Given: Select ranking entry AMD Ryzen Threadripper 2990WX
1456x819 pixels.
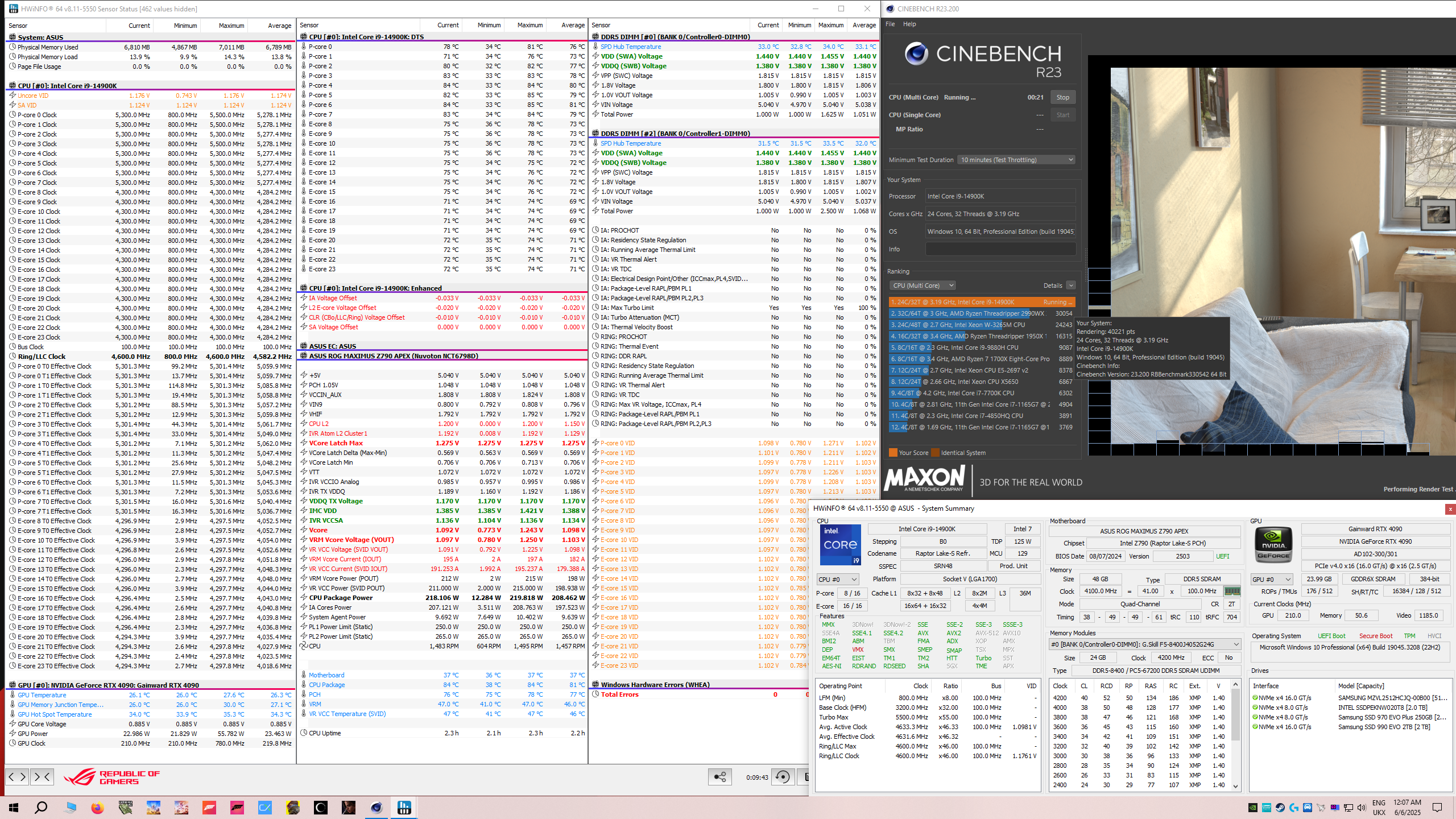Looking at the screenshot, I should (x=982, y=313).
